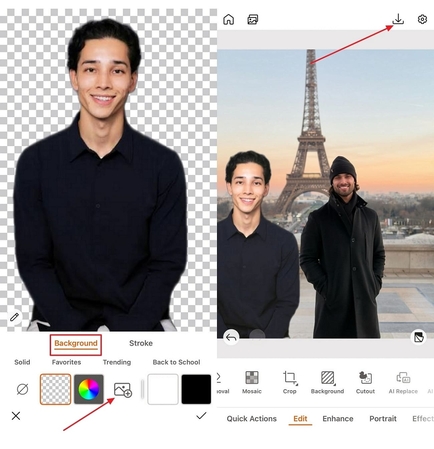Select the Solid category
434x449 pixels.
point(22,362)
